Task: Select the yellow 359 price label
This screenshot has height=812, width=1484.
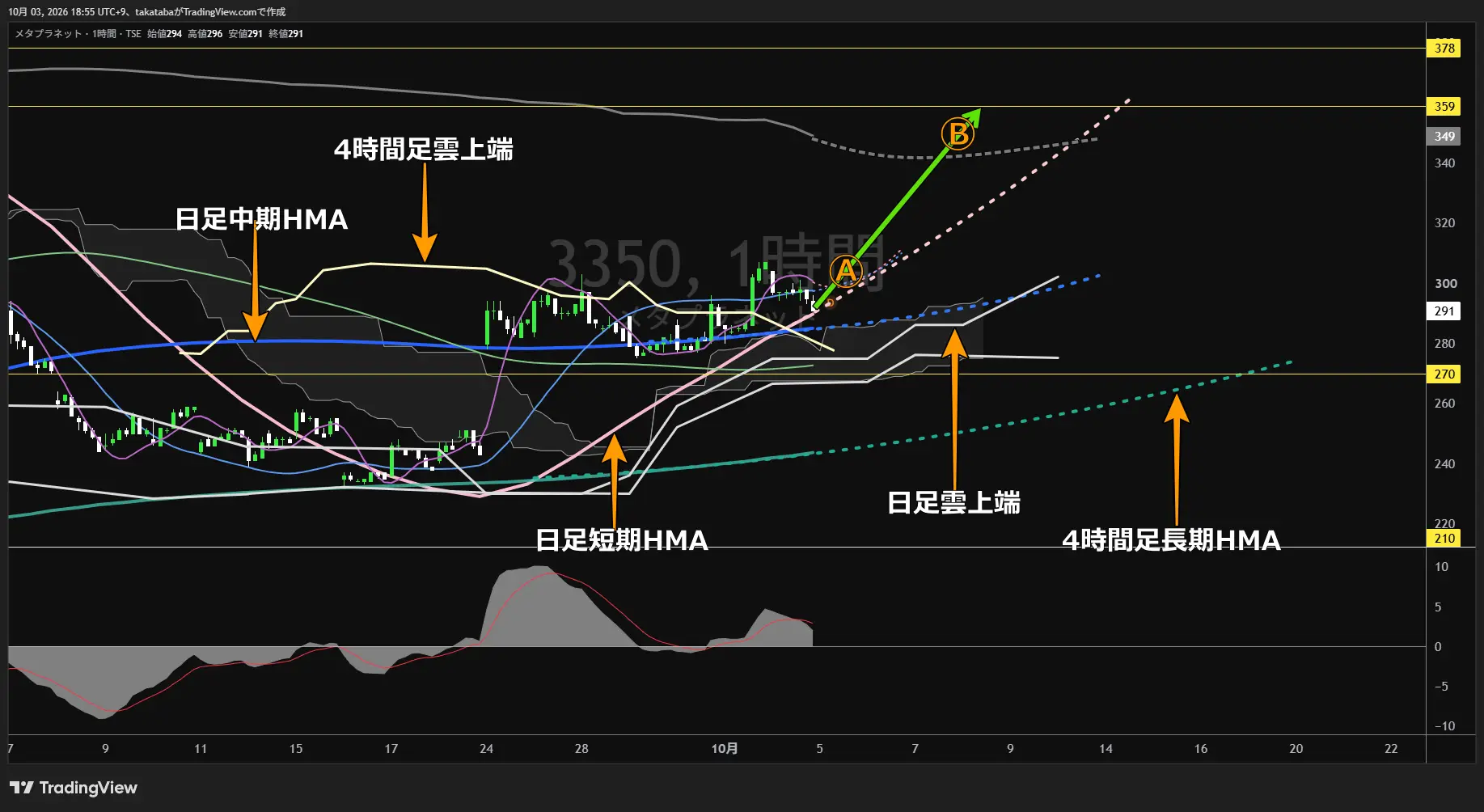Action: coord(1444,106)
